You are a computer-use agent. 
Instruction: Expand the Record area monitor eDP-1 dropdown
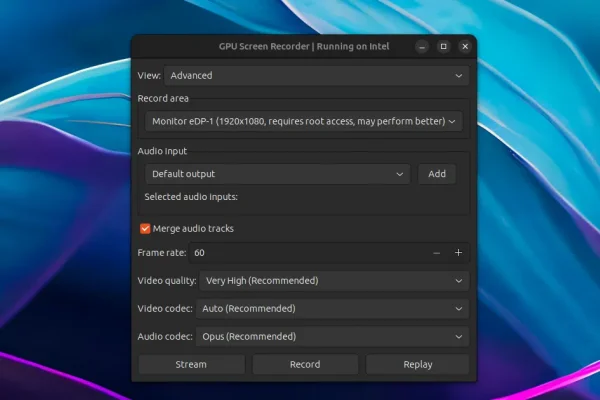point(303,121)
